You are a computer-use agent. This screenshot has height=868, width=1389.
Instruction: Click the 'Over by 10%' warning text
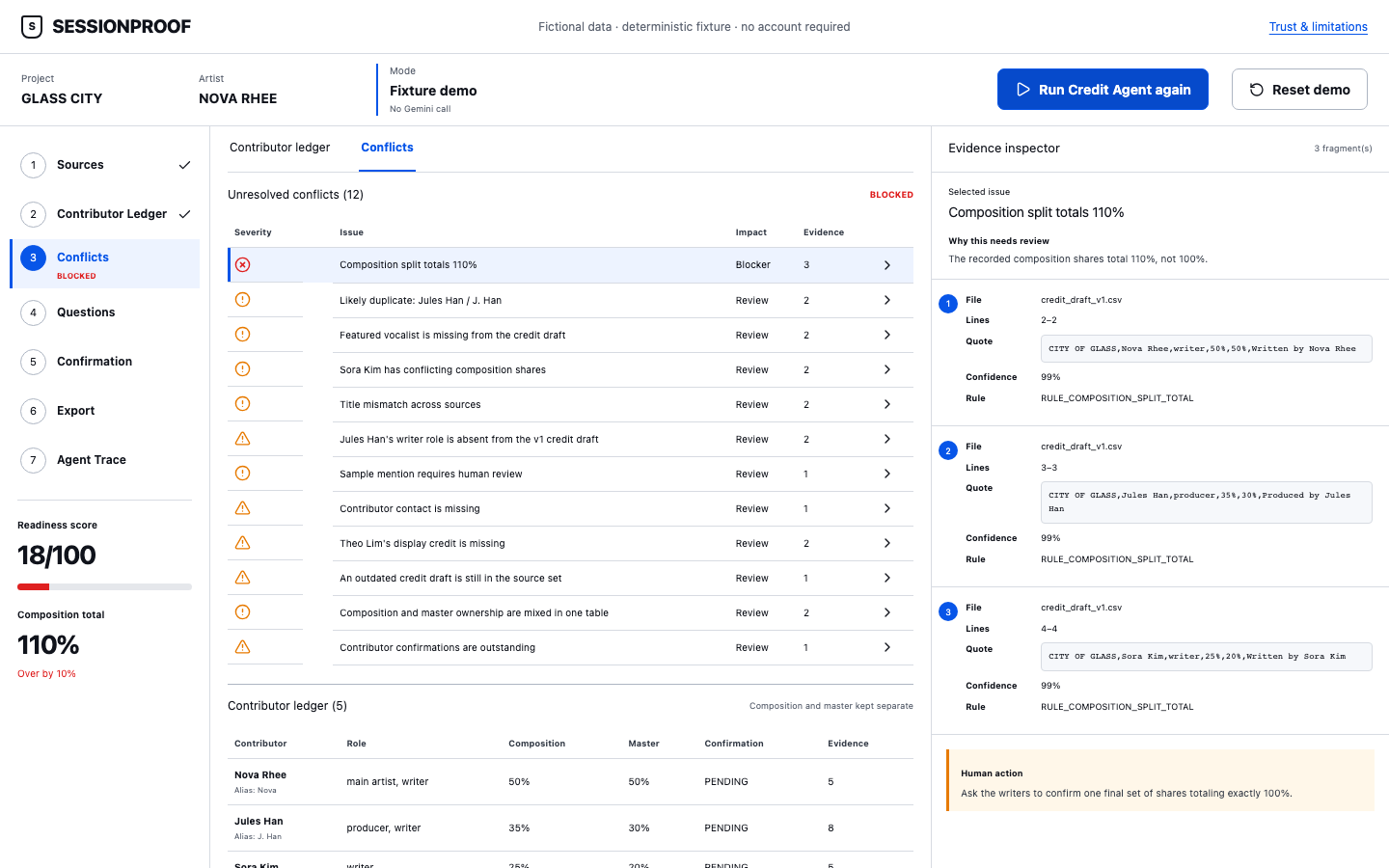[x=46, y=674]
